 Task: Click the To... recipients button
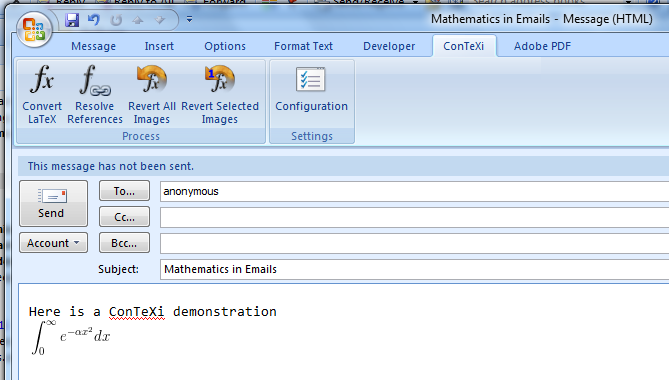(124, 191)
